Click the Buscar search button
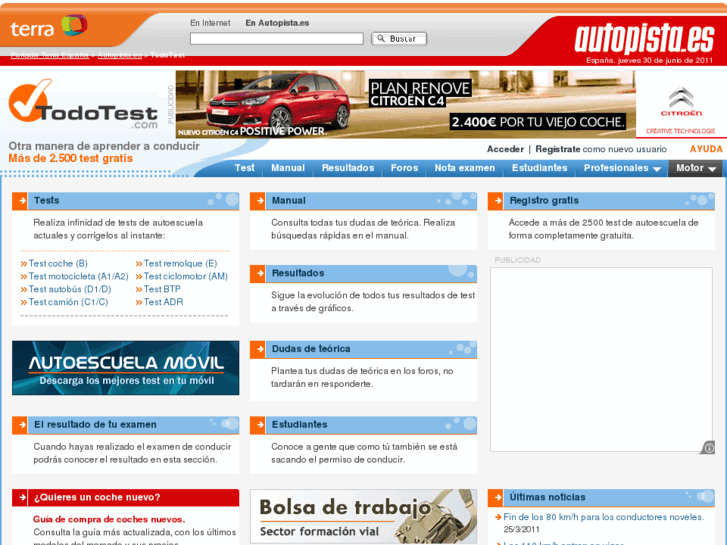 [399, 38]
